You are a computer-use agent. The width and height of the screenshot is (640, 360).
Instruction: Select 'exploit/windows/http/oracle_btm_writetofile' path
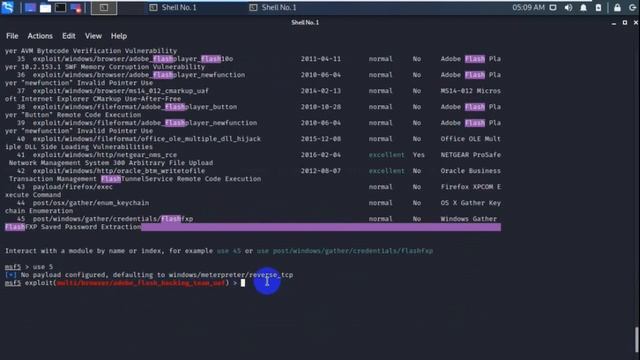pos(119,171)
